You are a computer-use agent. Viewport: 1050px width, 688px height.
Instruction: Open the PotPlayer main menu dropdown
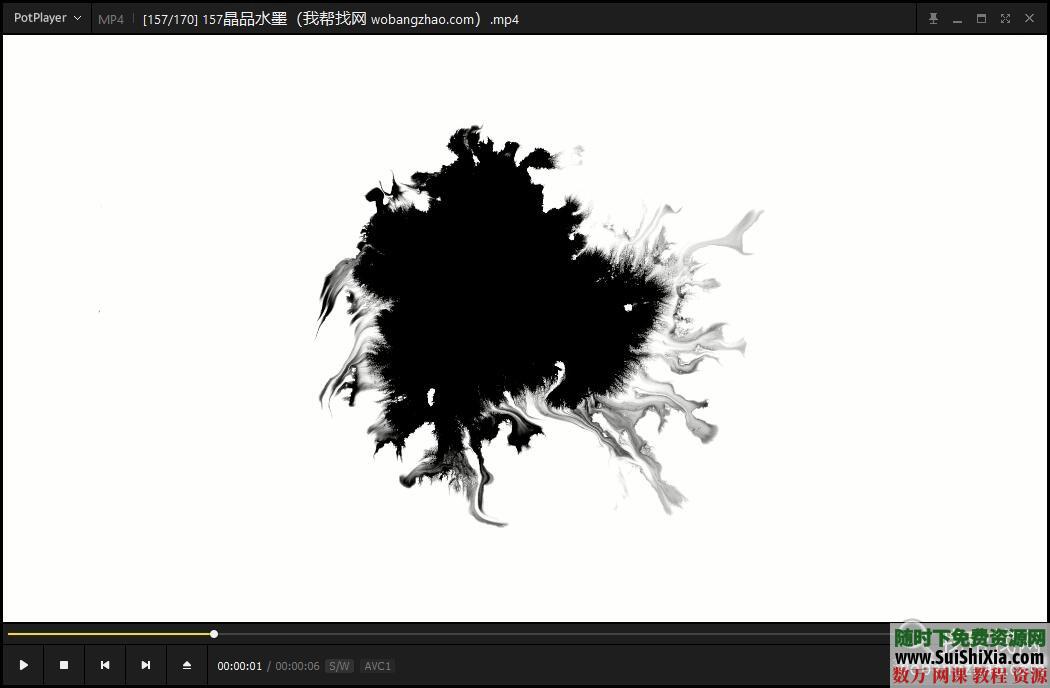[47, 18]
